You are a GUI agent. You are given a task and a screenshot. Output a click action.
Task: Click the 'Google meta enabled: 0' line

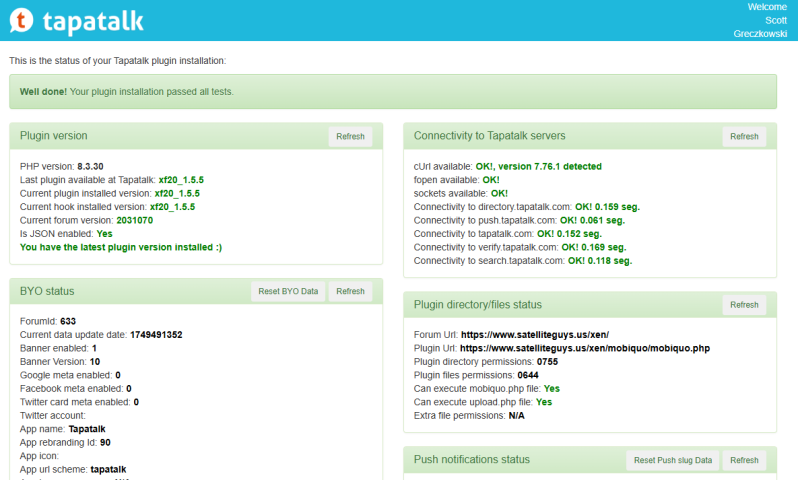click(70, 375)
